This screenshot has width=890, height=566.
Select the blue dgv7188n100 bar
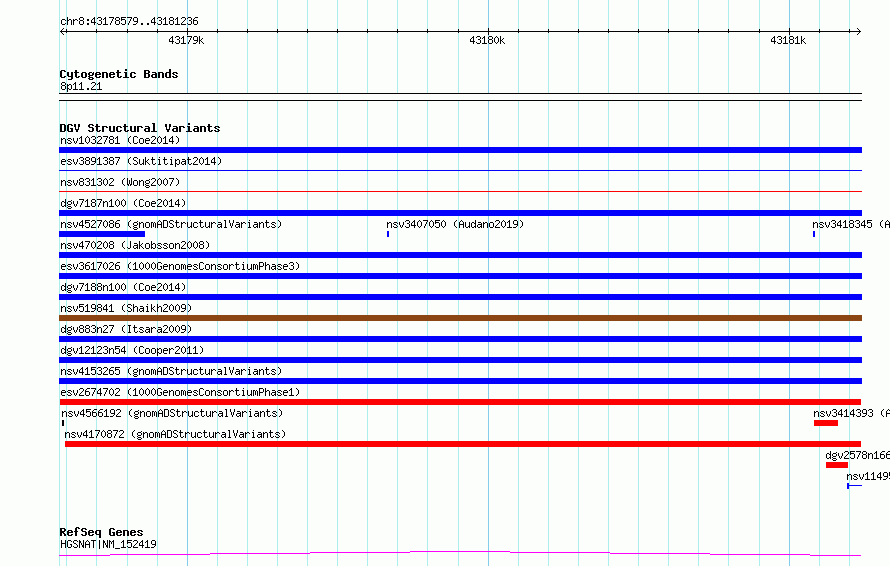[x=460, y=297]
